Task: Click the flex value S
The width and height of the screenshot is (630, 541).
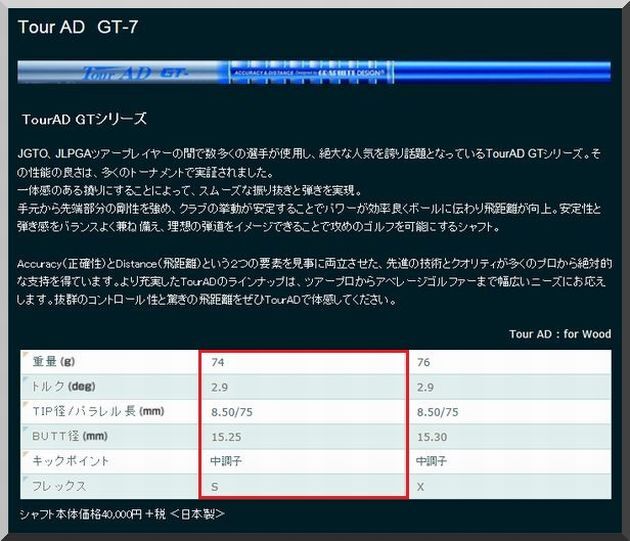Action: (215, 487)
